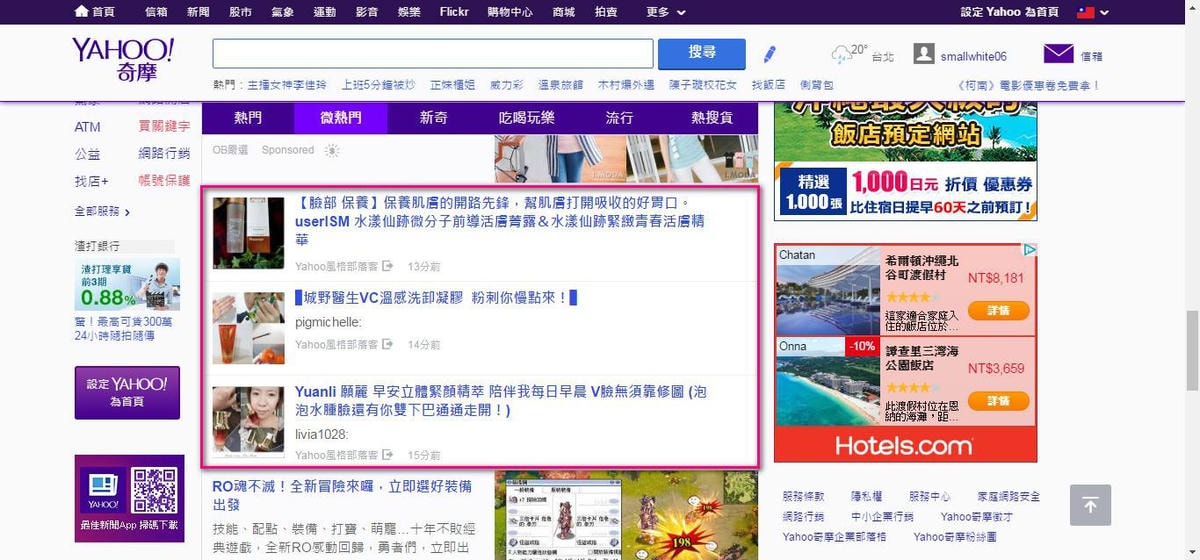Viewport: 1200px width, 560px height.
Task: Click the sun icon next to Sponsored
Action: (332, 150)
